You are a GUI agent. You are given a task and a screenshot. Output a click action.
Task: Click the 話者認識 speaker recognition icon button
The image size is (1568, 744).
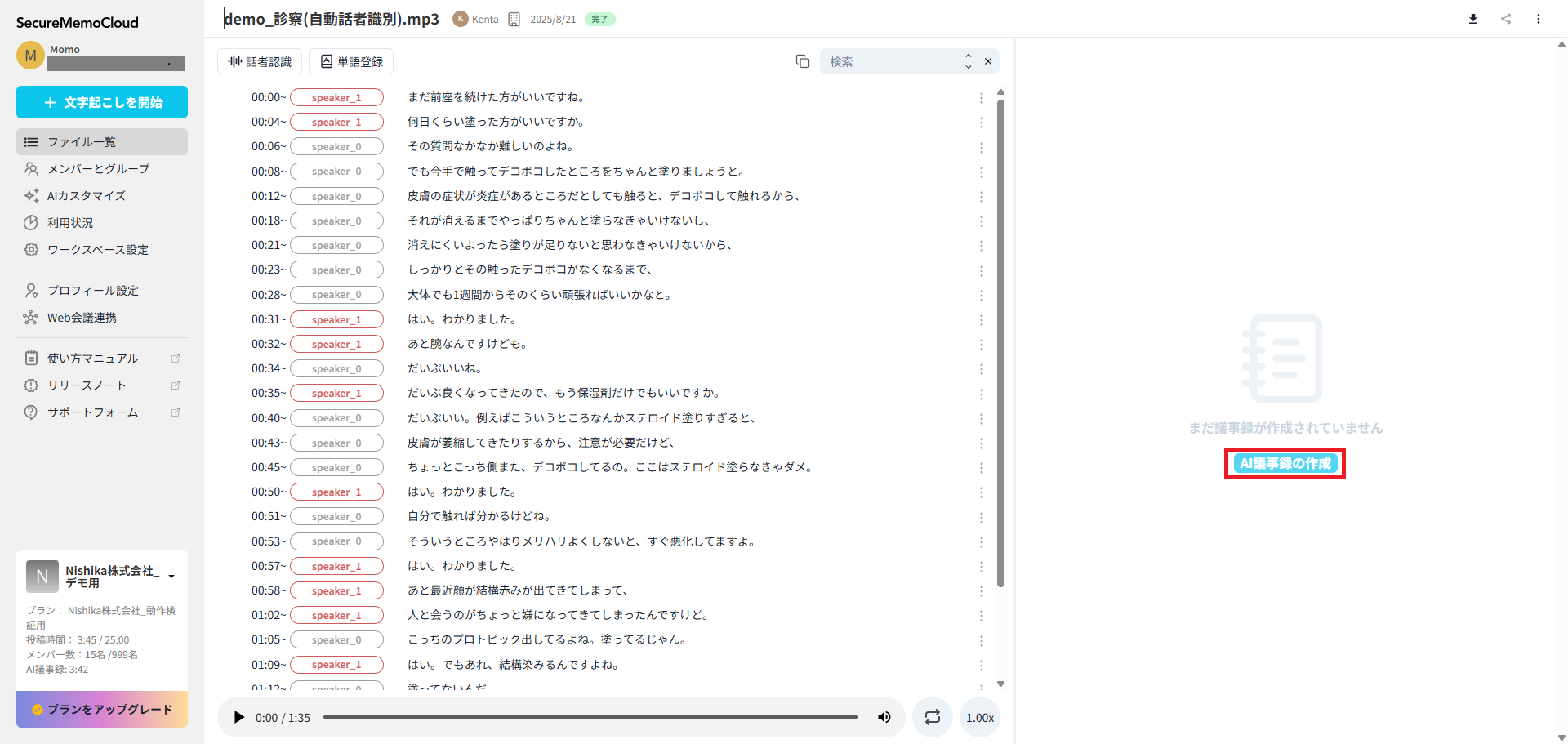click(259, 60)
